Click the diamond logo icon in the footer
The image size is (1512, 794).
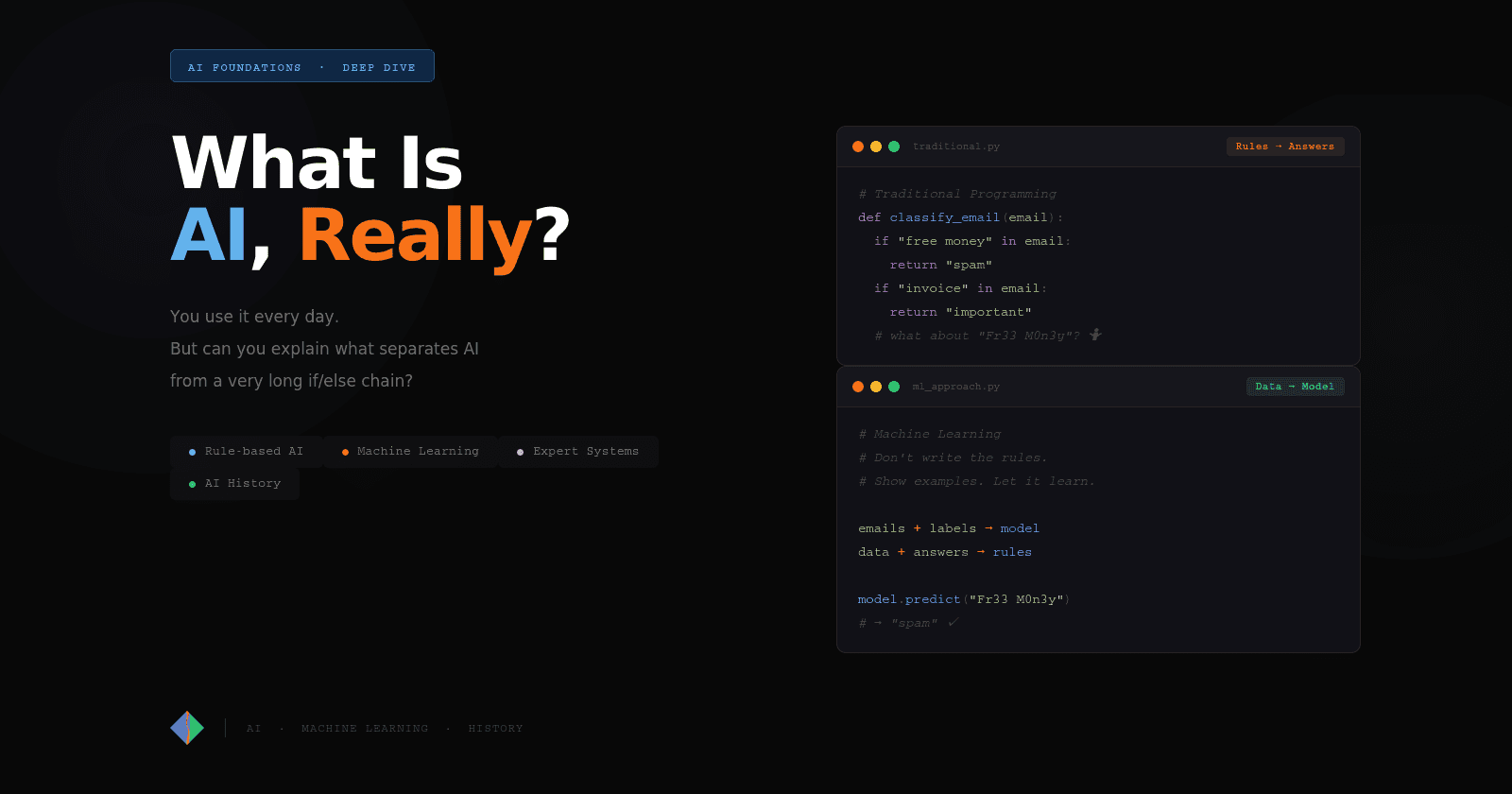coord(187,728)
